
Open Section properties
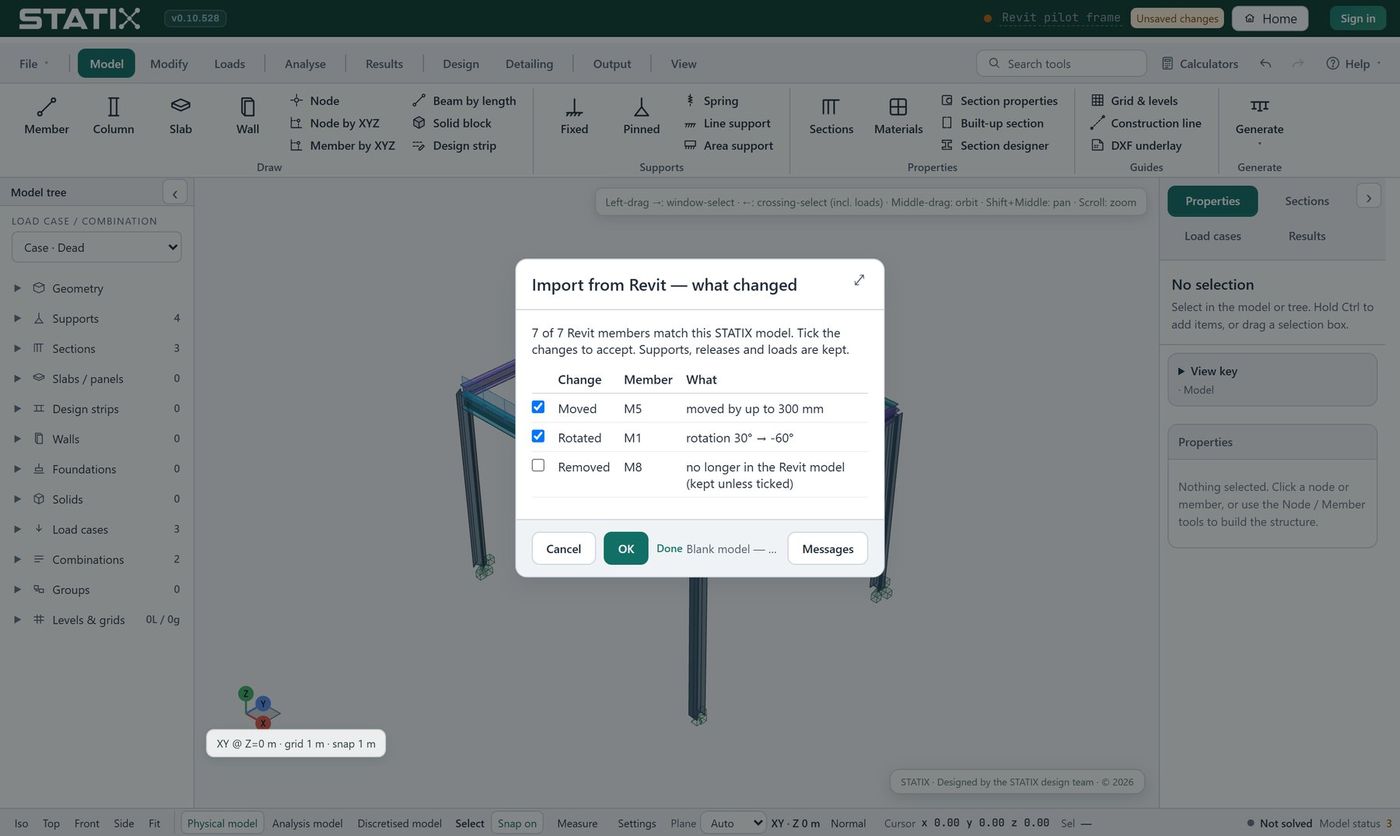[x=999, y=100]
